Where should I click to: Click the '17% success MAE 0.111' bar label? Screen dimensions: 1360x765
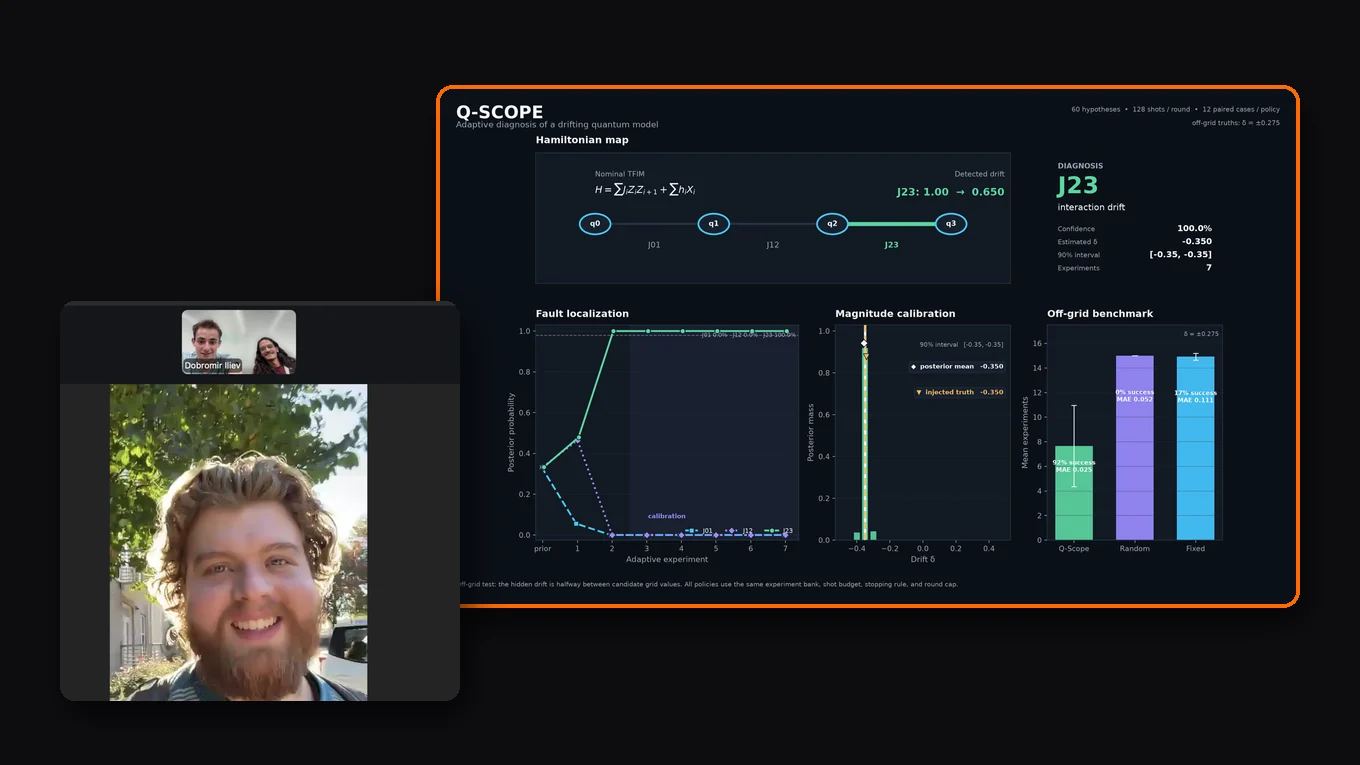(x=1196, y=396)
